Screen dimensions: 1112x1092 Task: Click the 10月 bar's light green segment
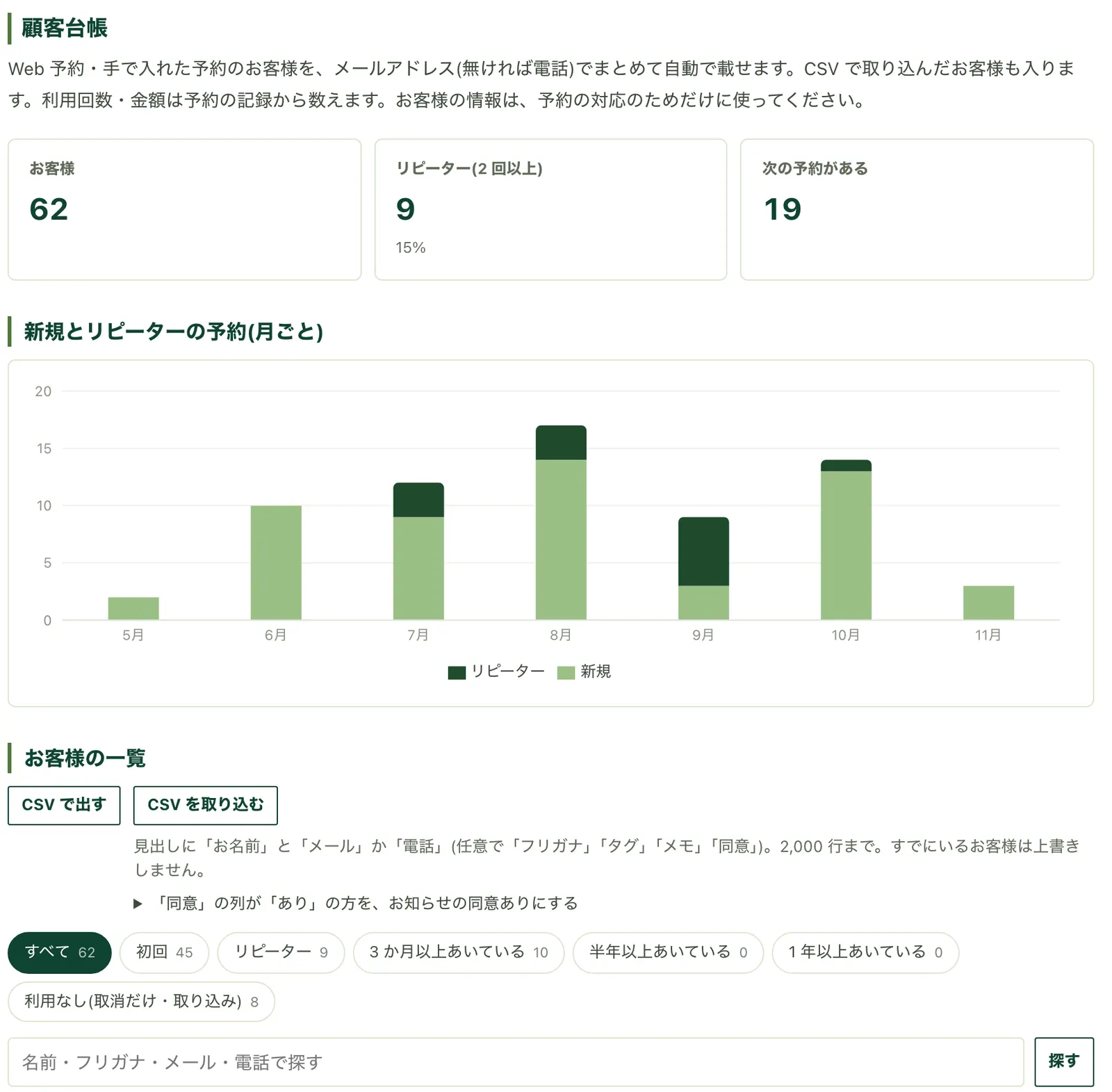846,545
